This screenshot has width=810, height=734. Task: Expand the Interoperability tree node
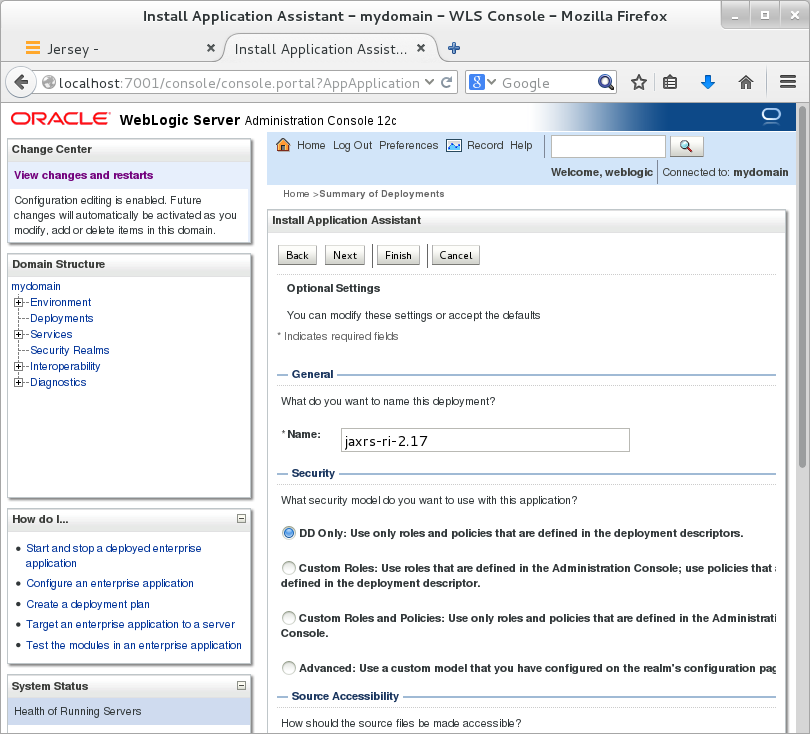(19, 366)
